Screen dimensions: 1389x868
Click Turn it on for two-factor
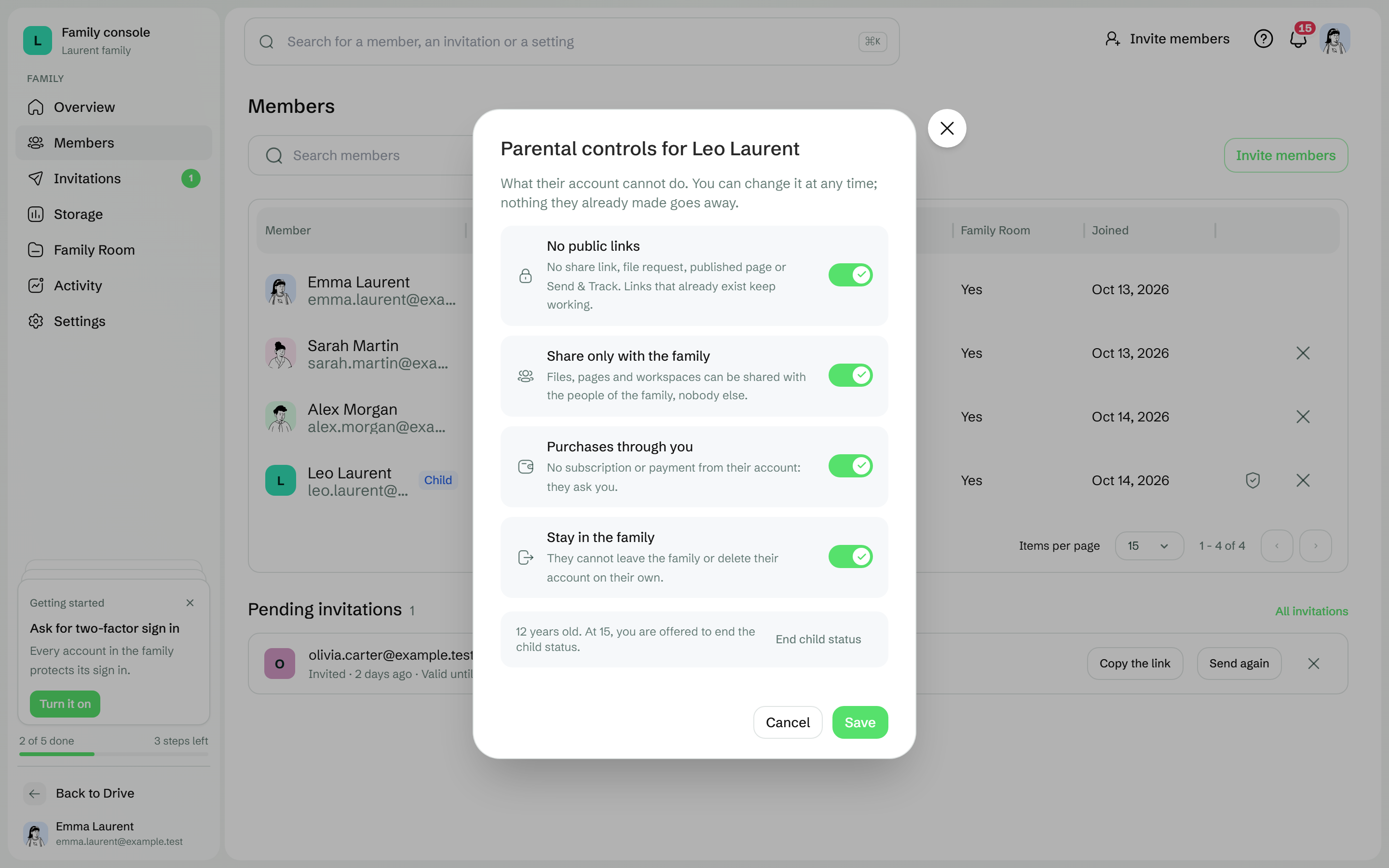tap(65, 704)
